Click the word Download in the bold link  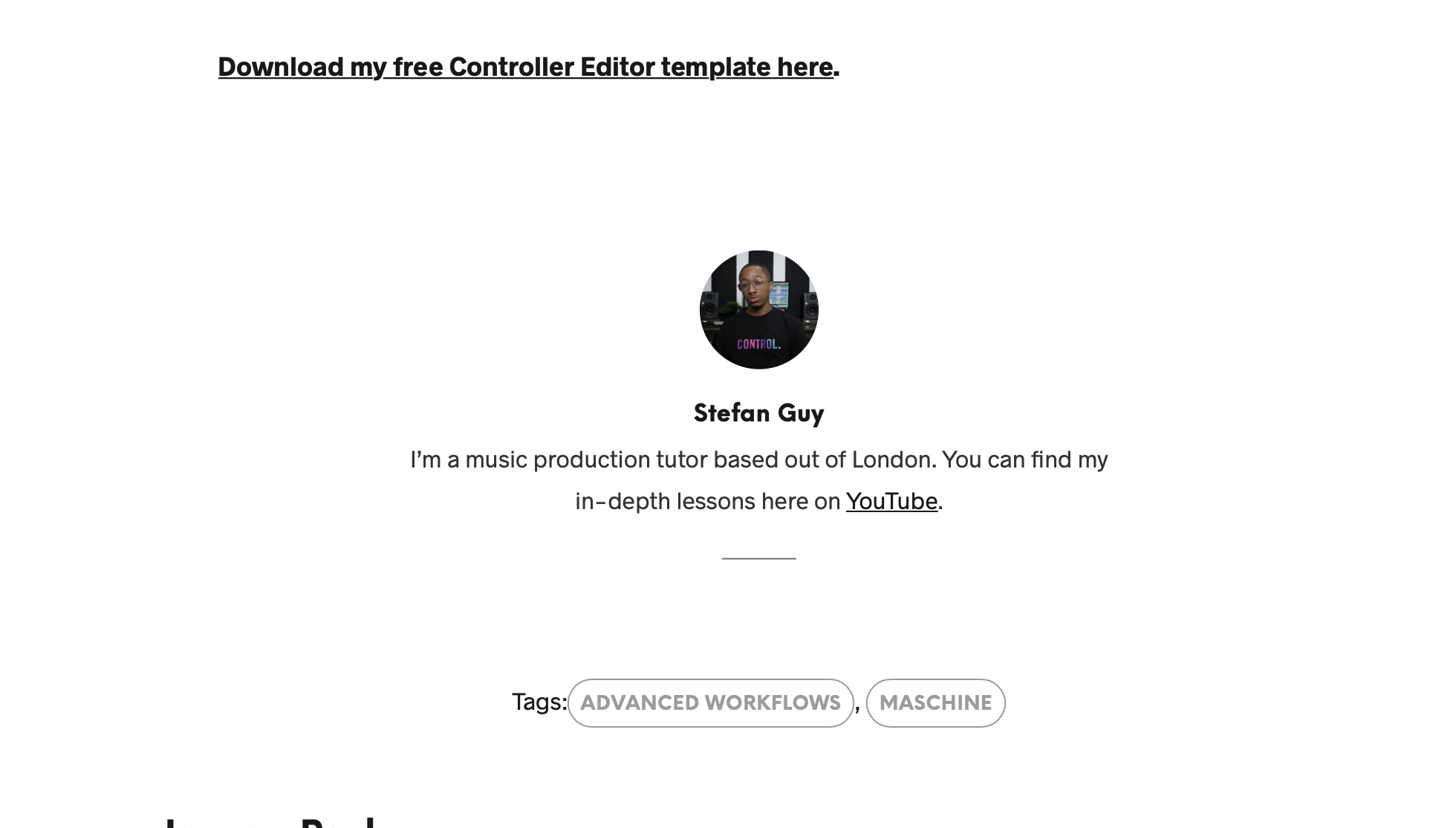pyautogui.click(x=281, y=67)
